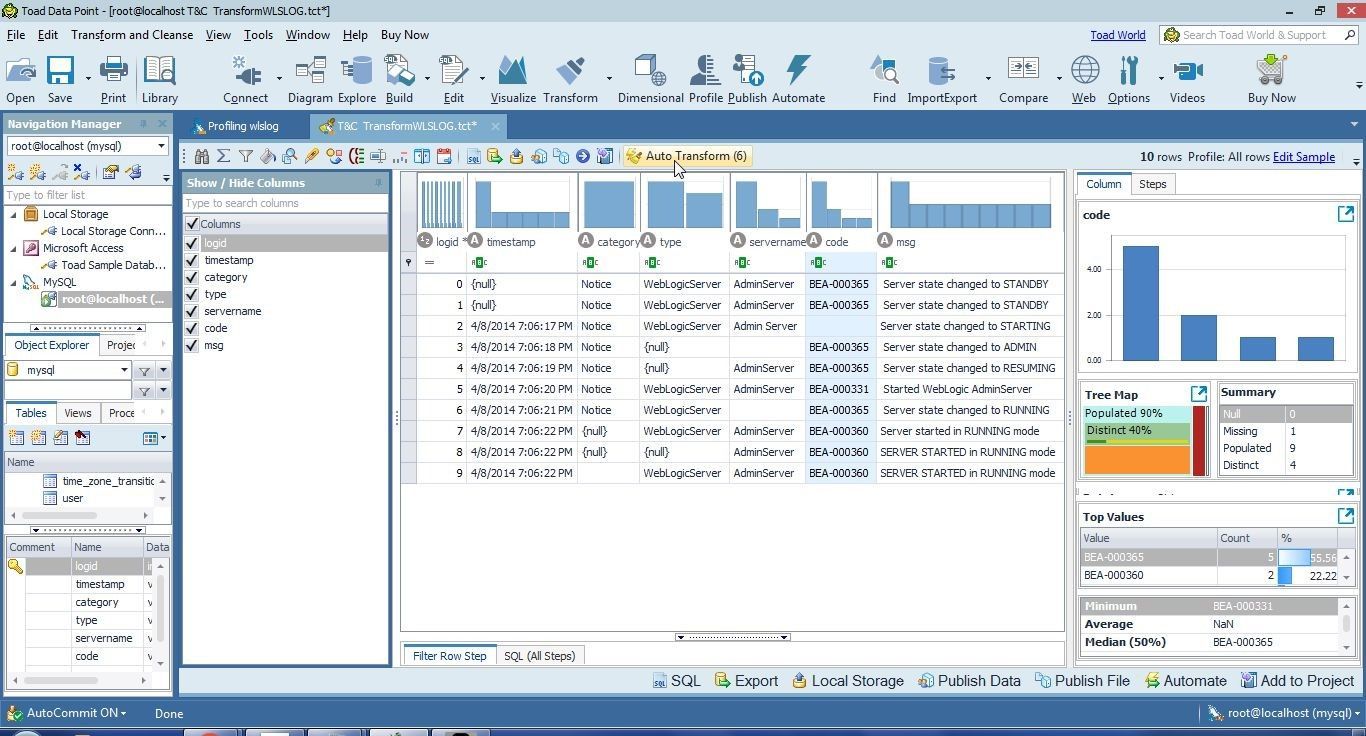1366x736 pixels.
Task: Click the dark red block in Tree Map
Action: pyautogui.click(x=1199, y=441)
